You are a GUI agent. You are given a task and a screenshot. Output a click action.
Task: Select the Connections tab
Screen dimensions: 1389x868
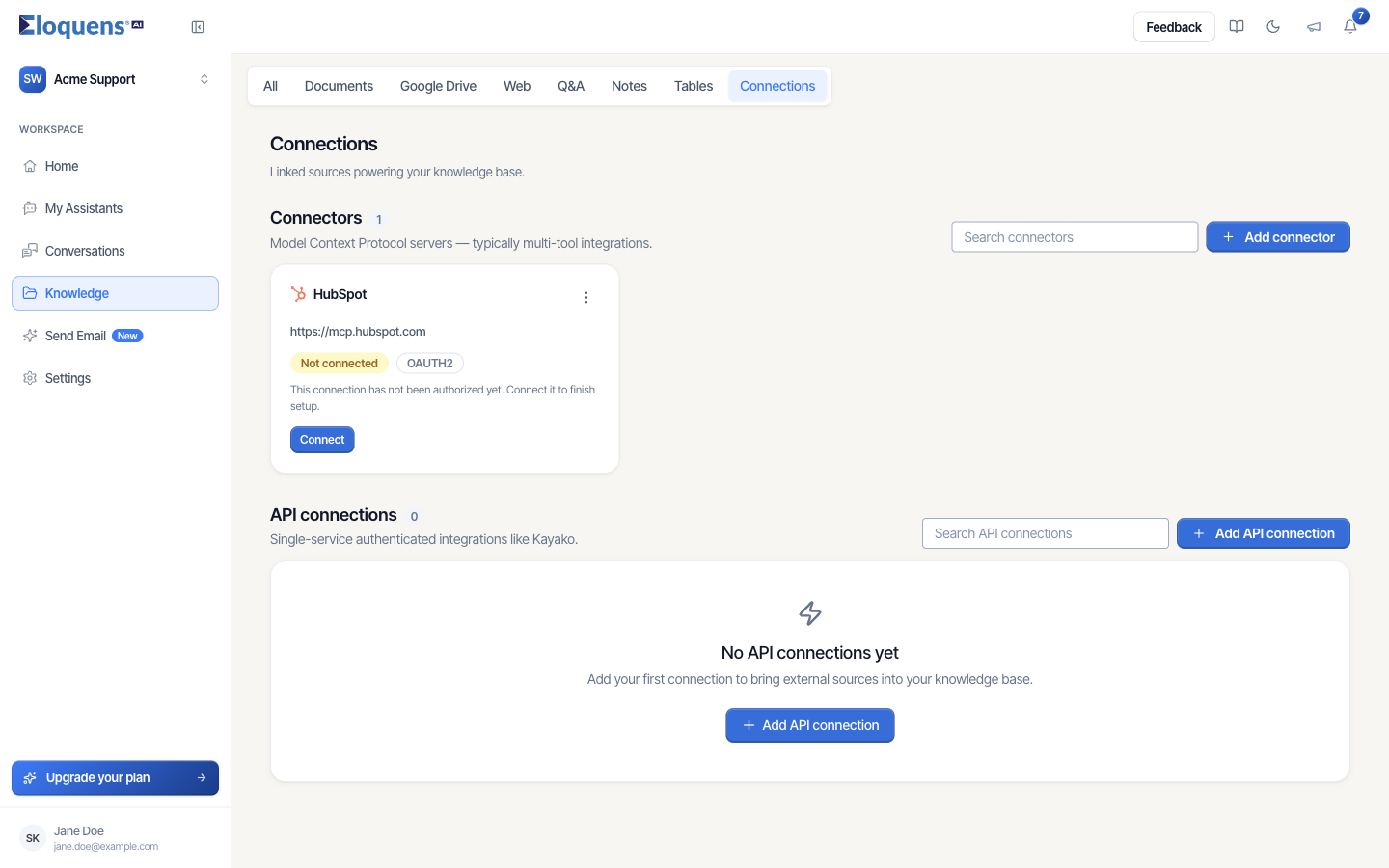777,86
